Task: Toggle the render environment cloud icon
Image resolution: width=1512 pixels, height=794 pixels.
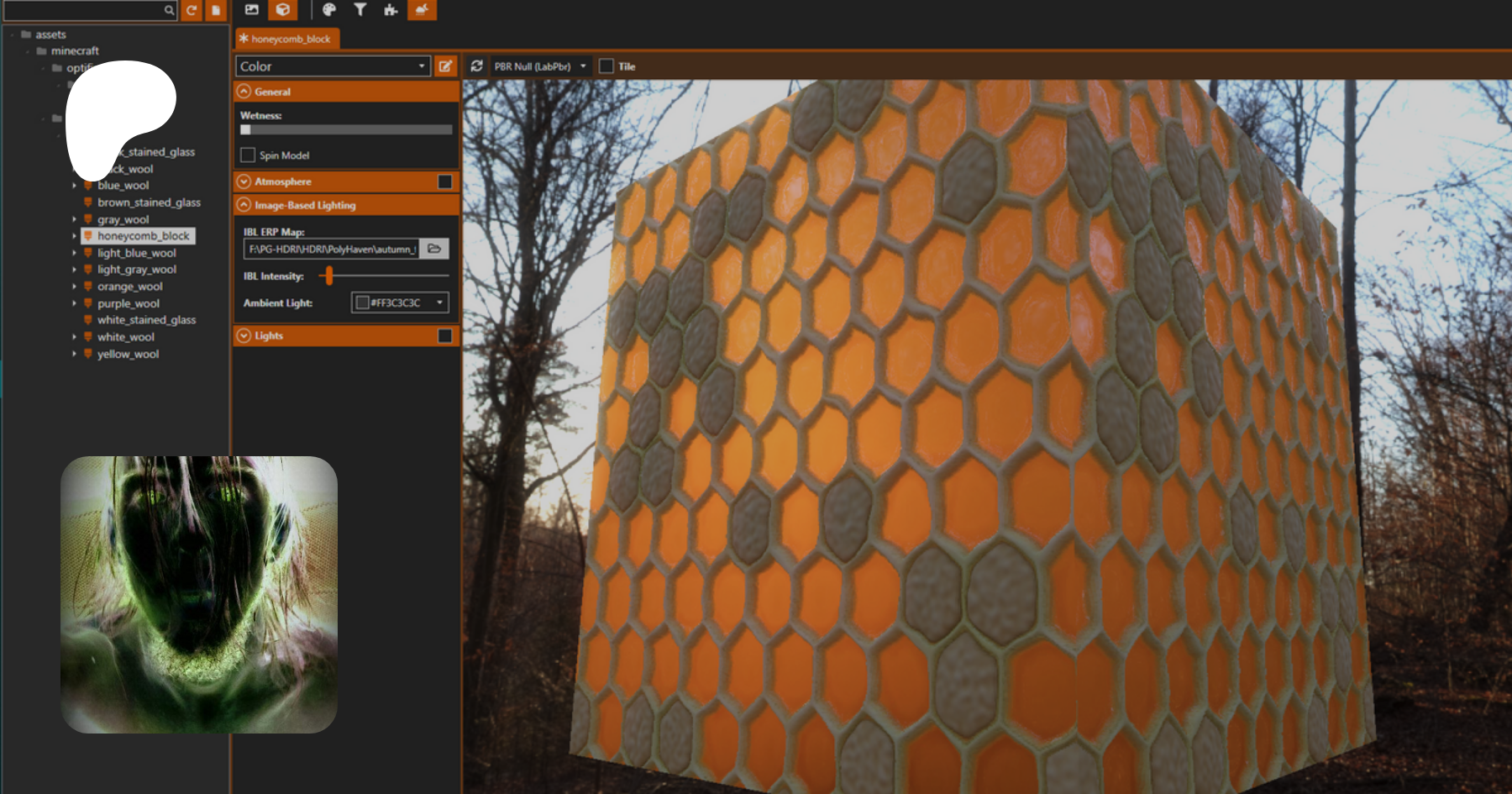Action: point(422,9)
